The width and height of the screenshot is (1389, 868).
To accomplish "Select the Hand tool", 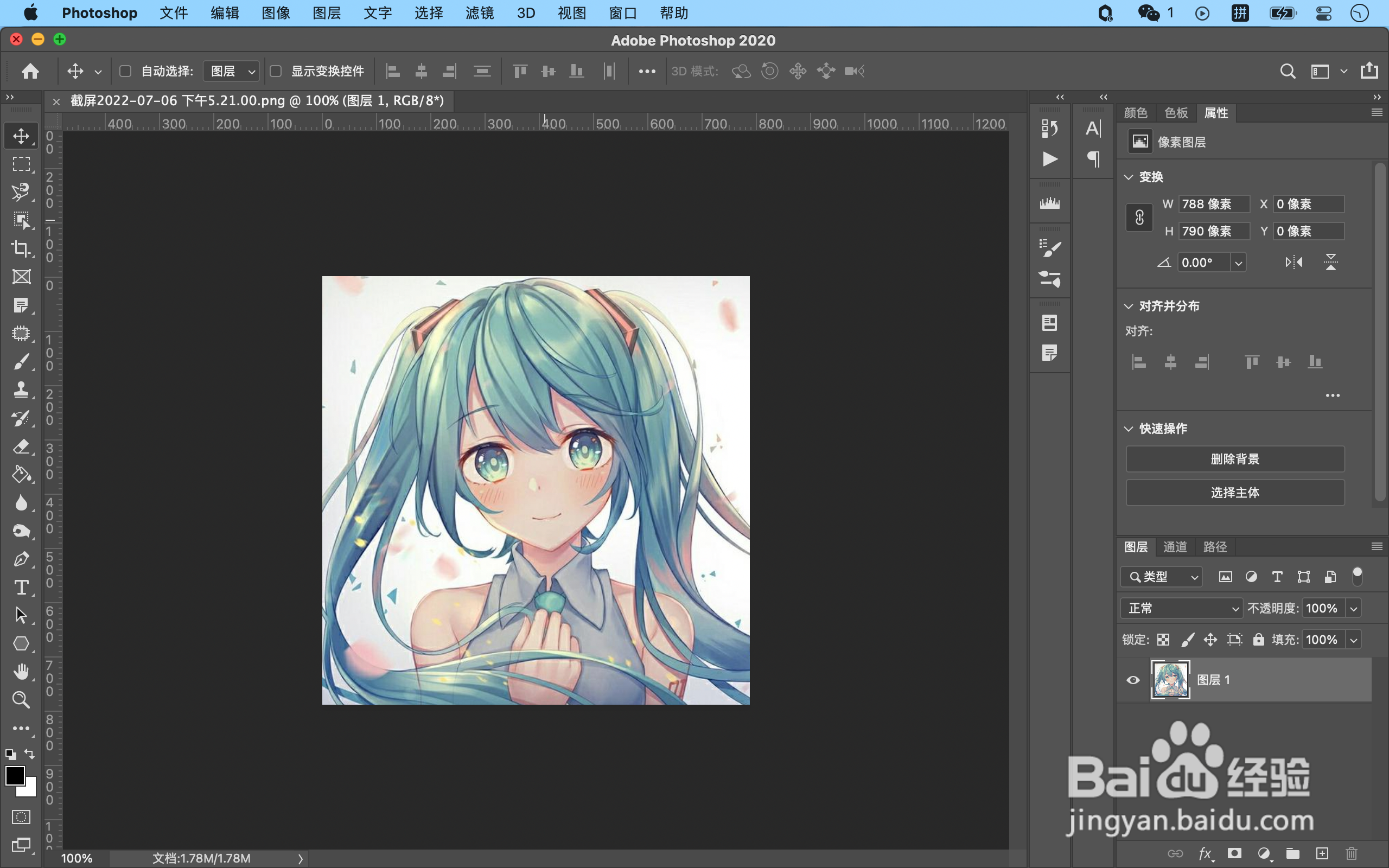I will [x=21, y=672].
